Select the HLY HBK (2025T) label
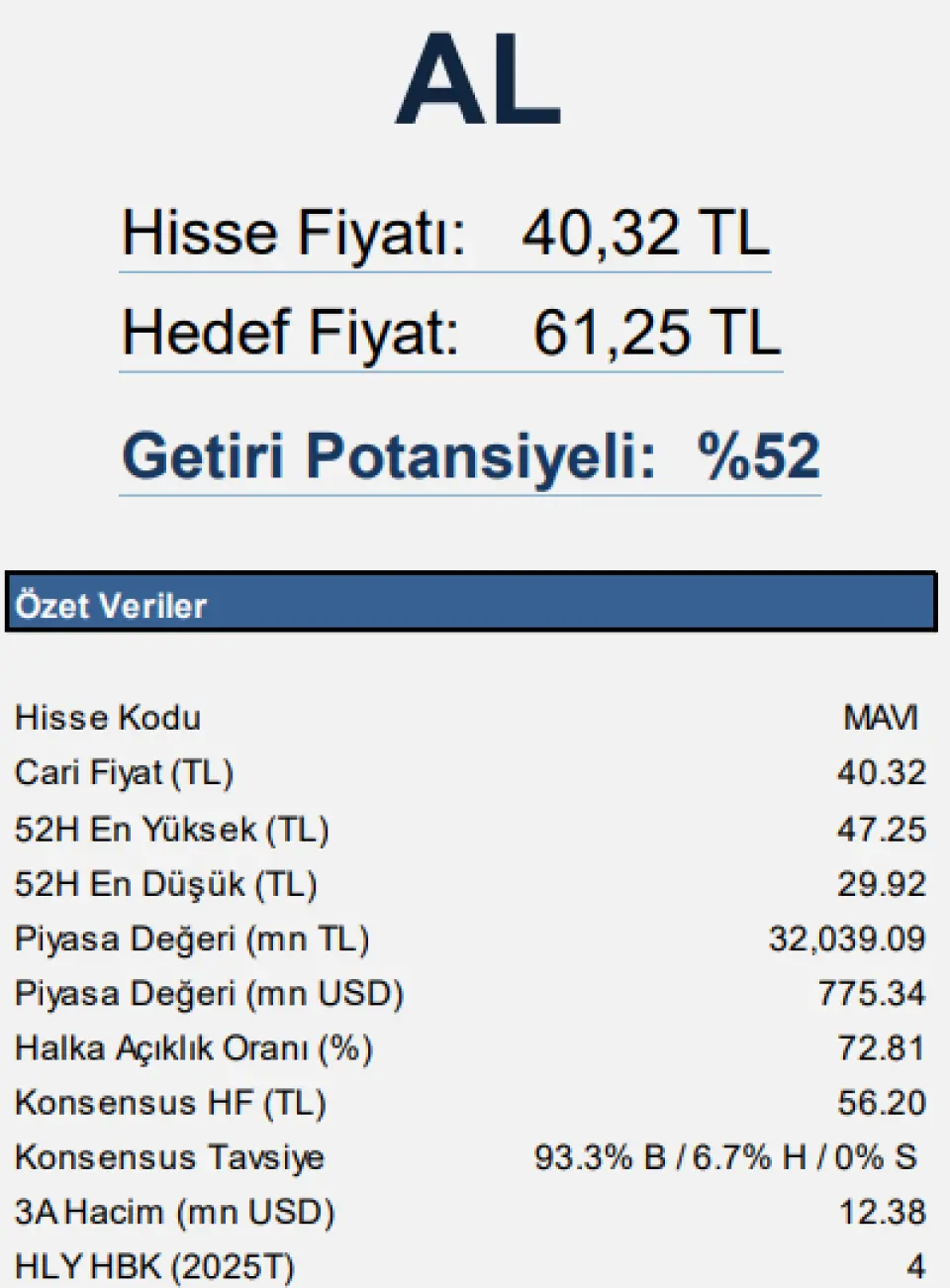 tap(155, 1266)
